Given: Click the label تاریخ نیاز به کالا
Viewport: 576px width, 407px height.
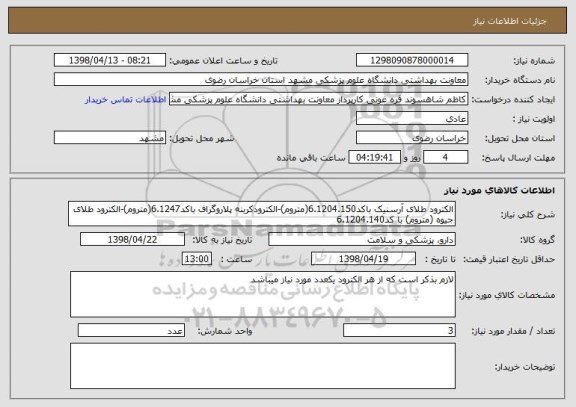Looking at the screenshot, I should pos(222,240).
